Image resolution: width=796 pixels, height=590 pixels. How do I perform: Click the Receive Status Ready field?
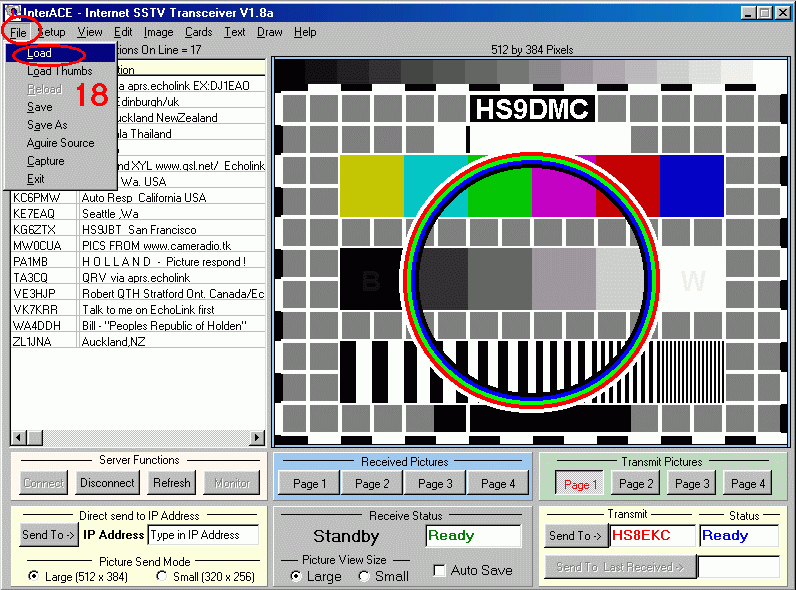click(473, 536)
